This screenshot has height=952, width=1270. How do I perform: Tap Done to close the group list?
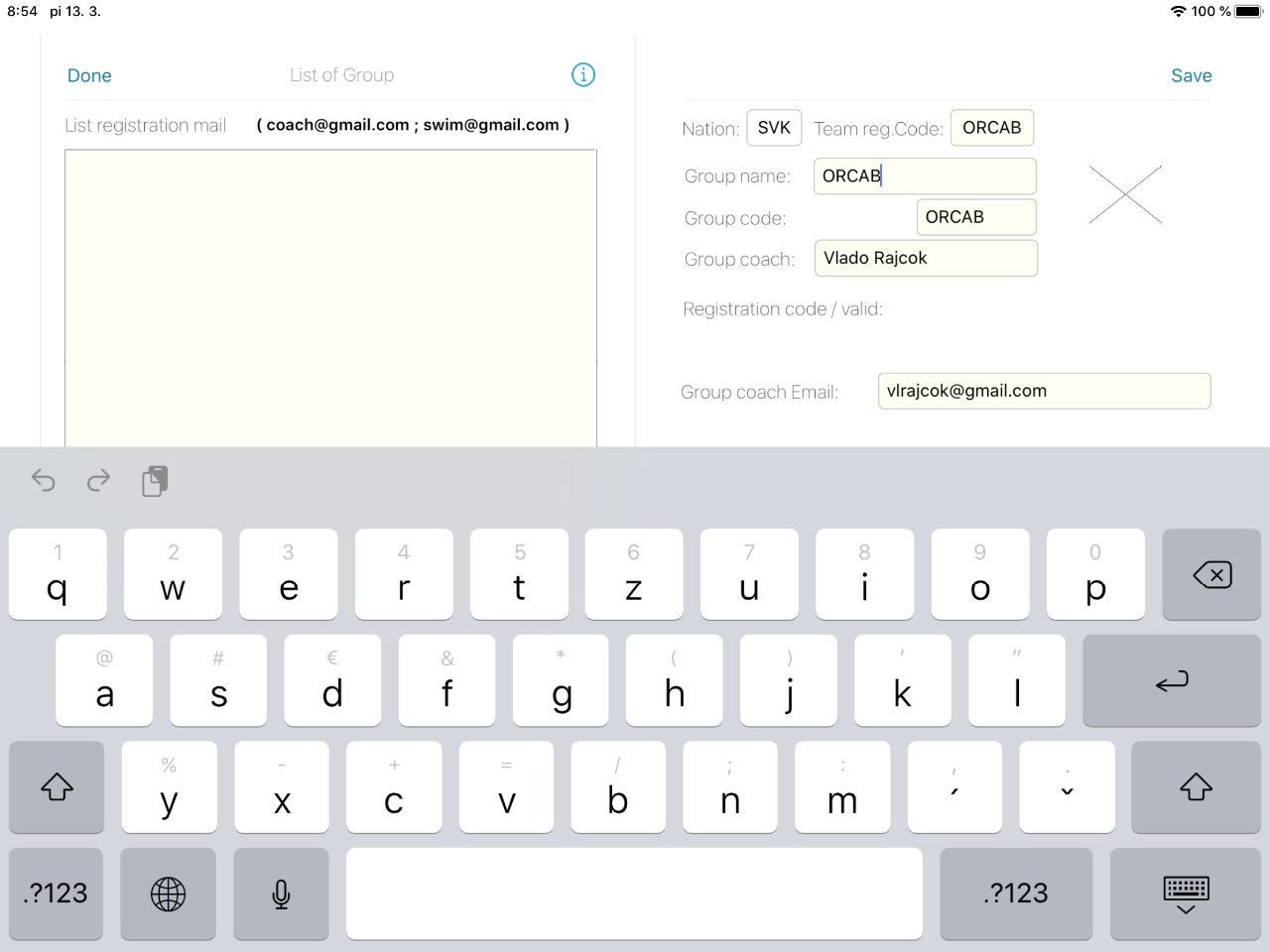pyautogui.click(x=89, y=75)
